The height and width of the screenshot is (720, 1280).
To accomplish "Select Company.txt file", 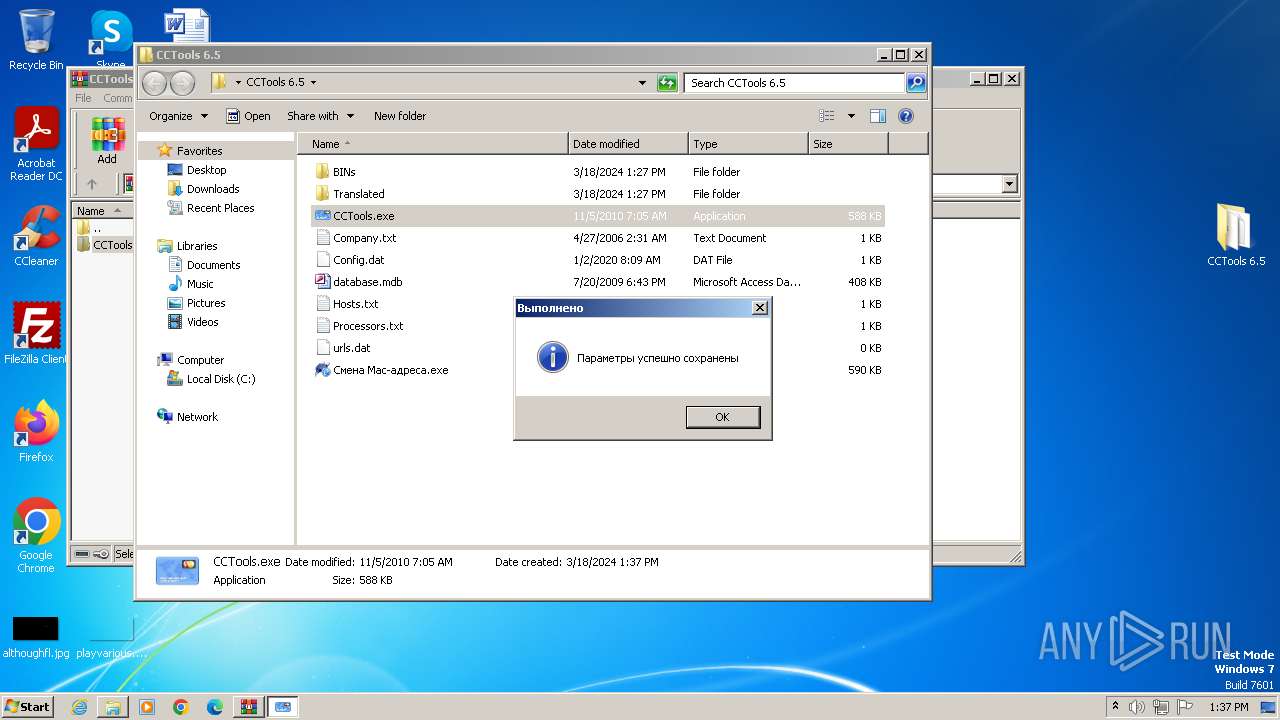I will [598, 238].
